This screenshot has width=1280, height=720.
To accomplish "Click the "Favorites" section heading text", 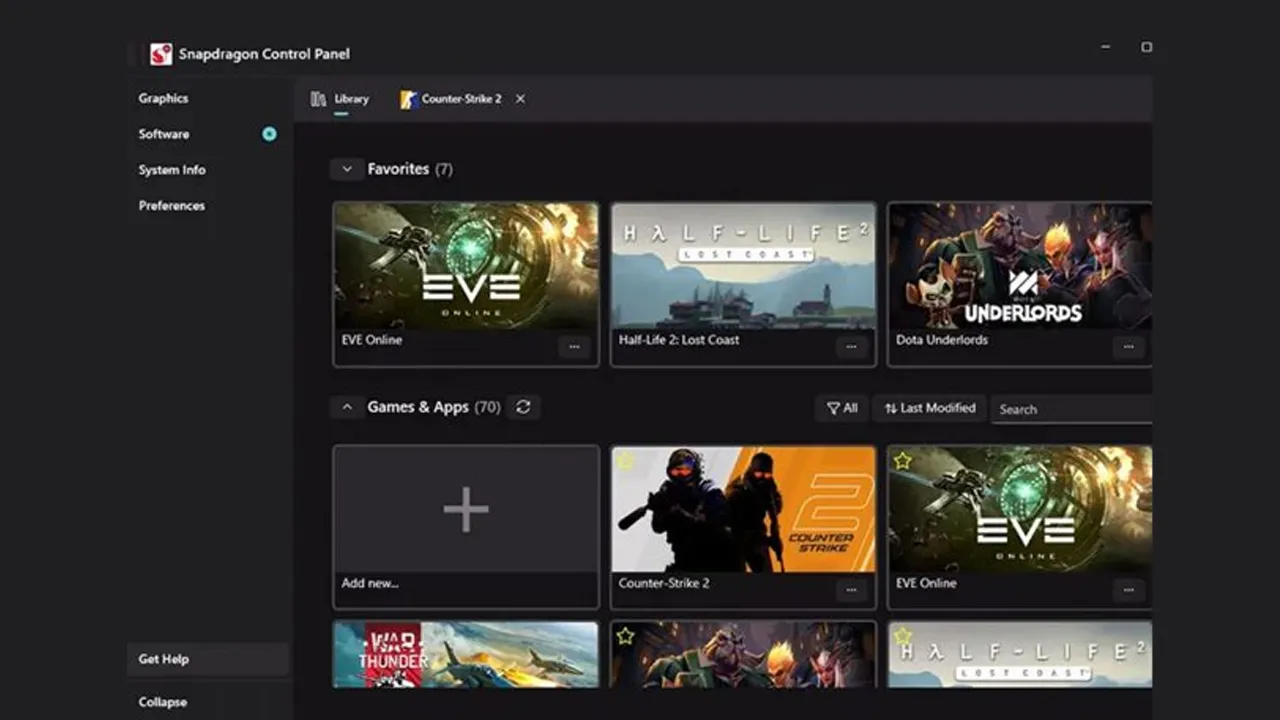I will 398,169.
